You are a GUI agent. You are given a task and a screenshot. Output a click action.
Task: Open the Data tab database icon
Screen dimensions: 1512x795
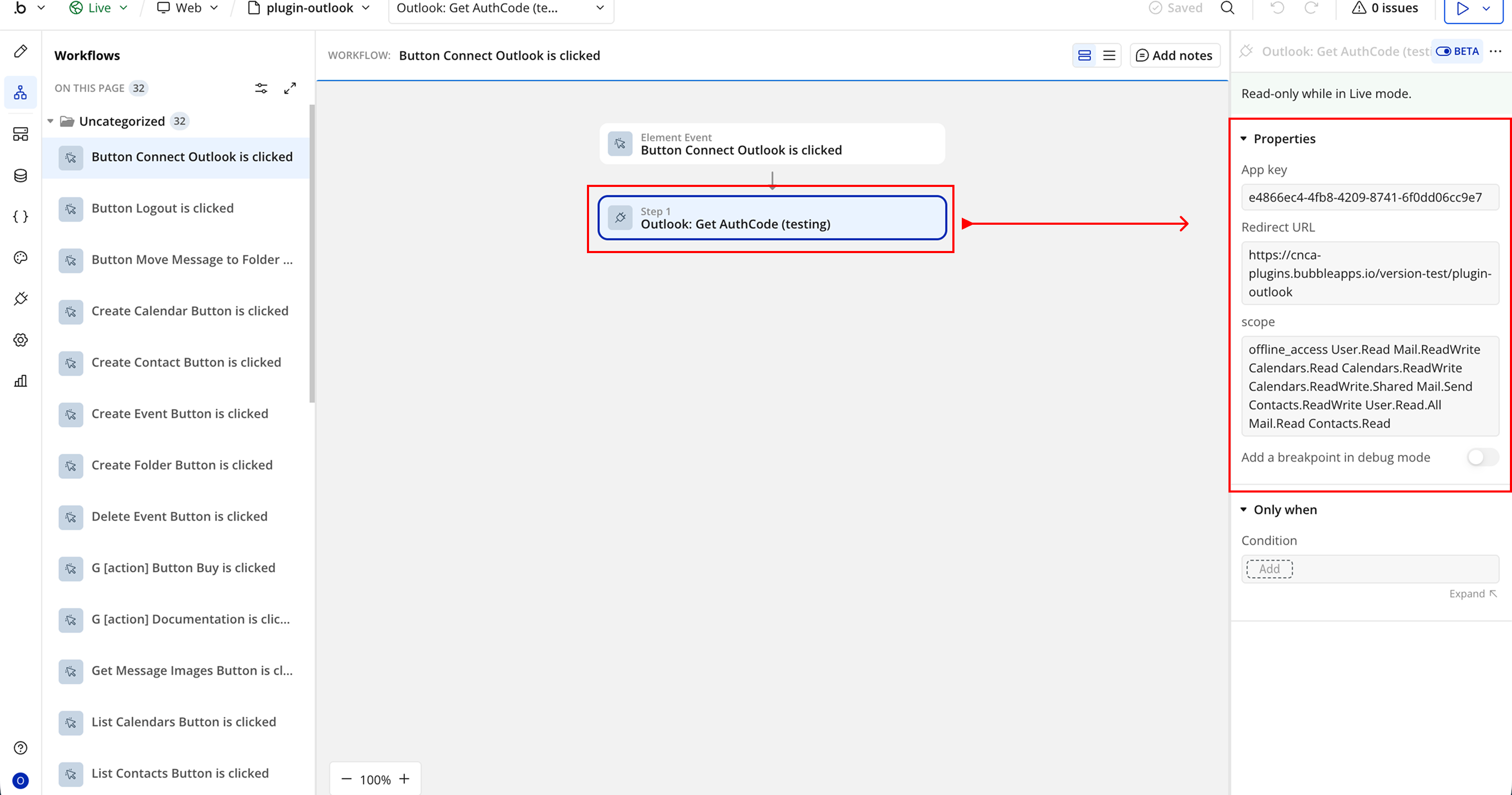click(20, 175)
